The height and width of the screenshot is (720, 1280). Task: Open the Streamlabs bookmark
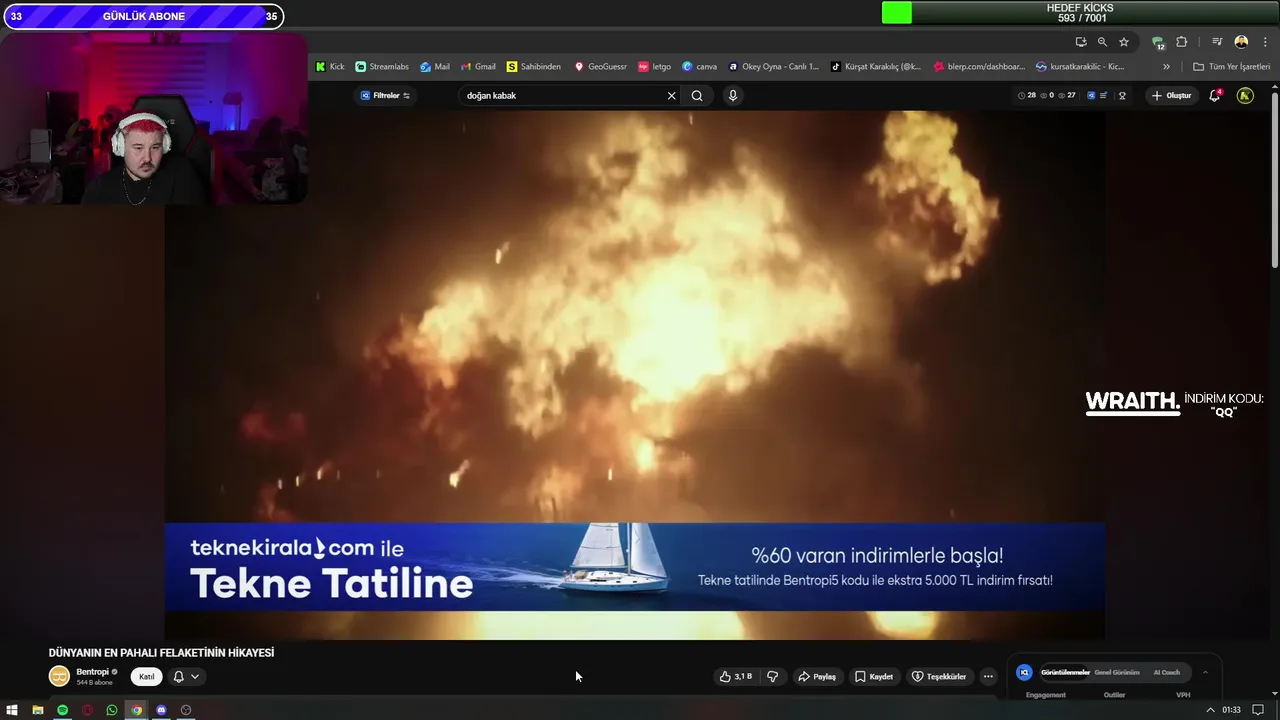(x=382, y=67)
